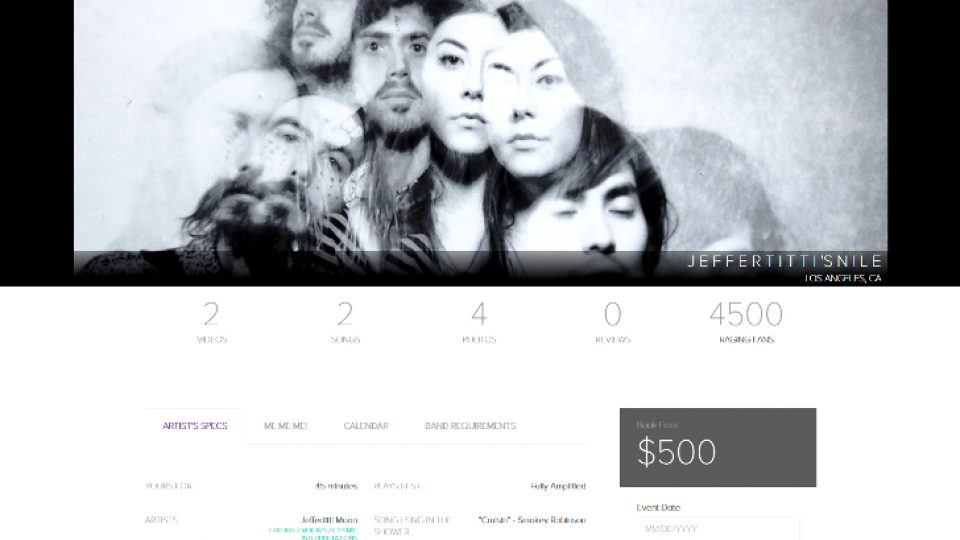Click the 2 Songs stat

pyautogui.click(x=345, y=323)
